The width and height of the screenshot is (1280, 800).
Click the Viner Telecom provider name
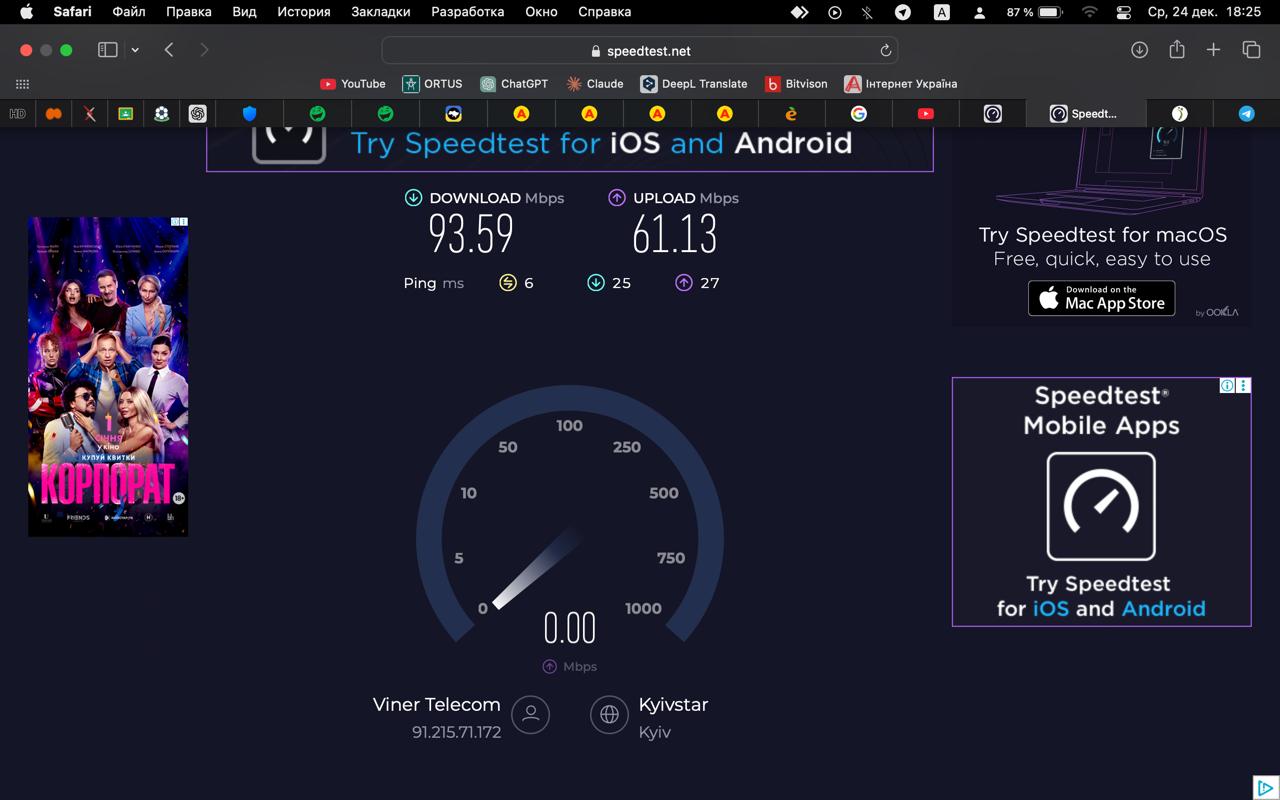437,705
